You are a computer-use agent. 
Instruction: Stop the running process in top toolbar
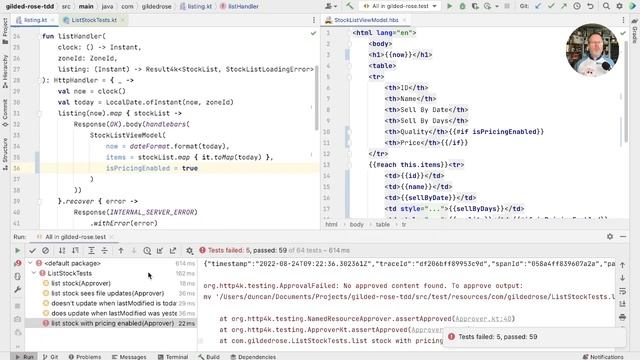point(507,6)
